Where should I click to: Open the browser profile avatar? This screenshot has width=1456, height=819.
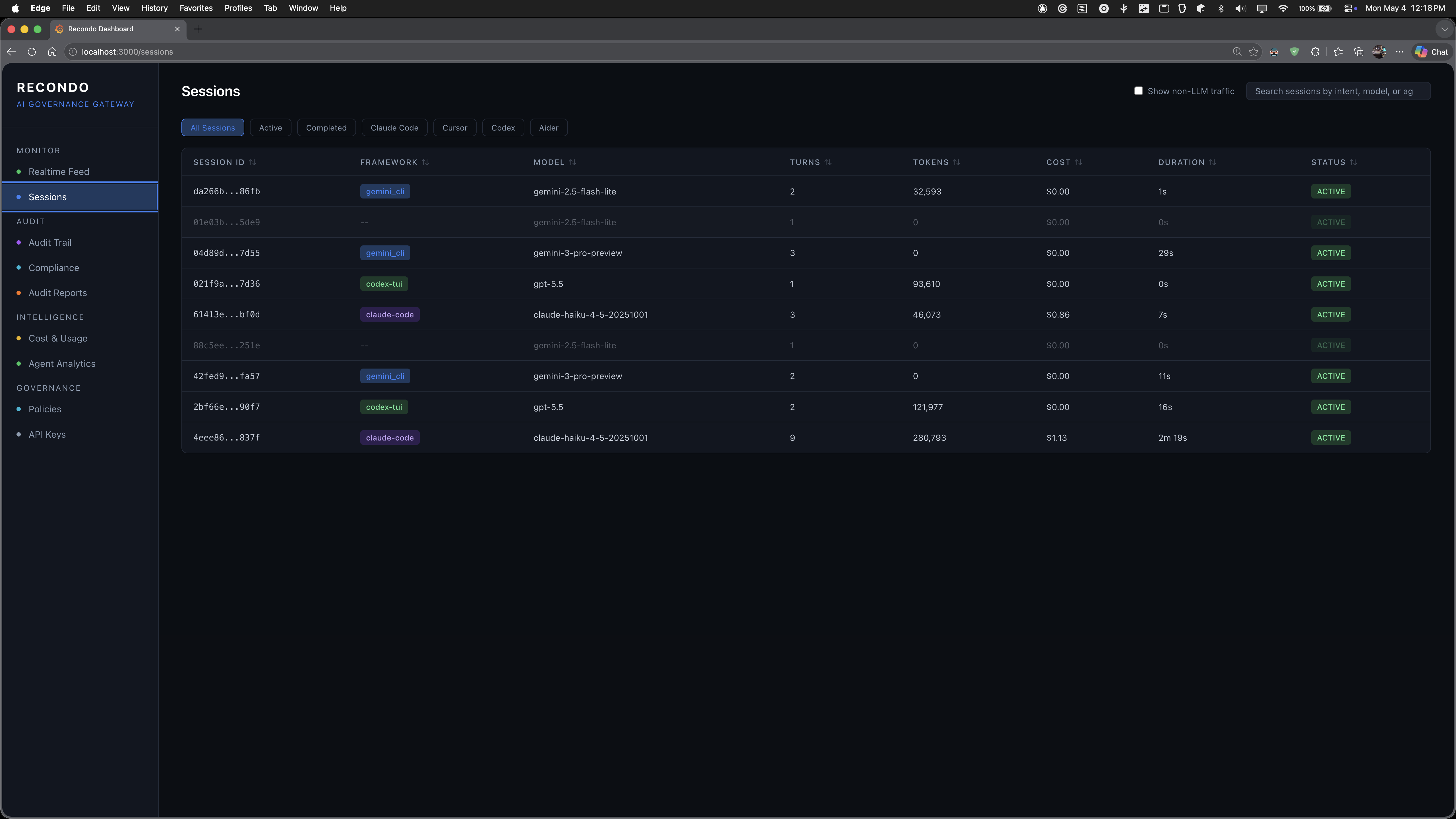[x=1379, y=51]
